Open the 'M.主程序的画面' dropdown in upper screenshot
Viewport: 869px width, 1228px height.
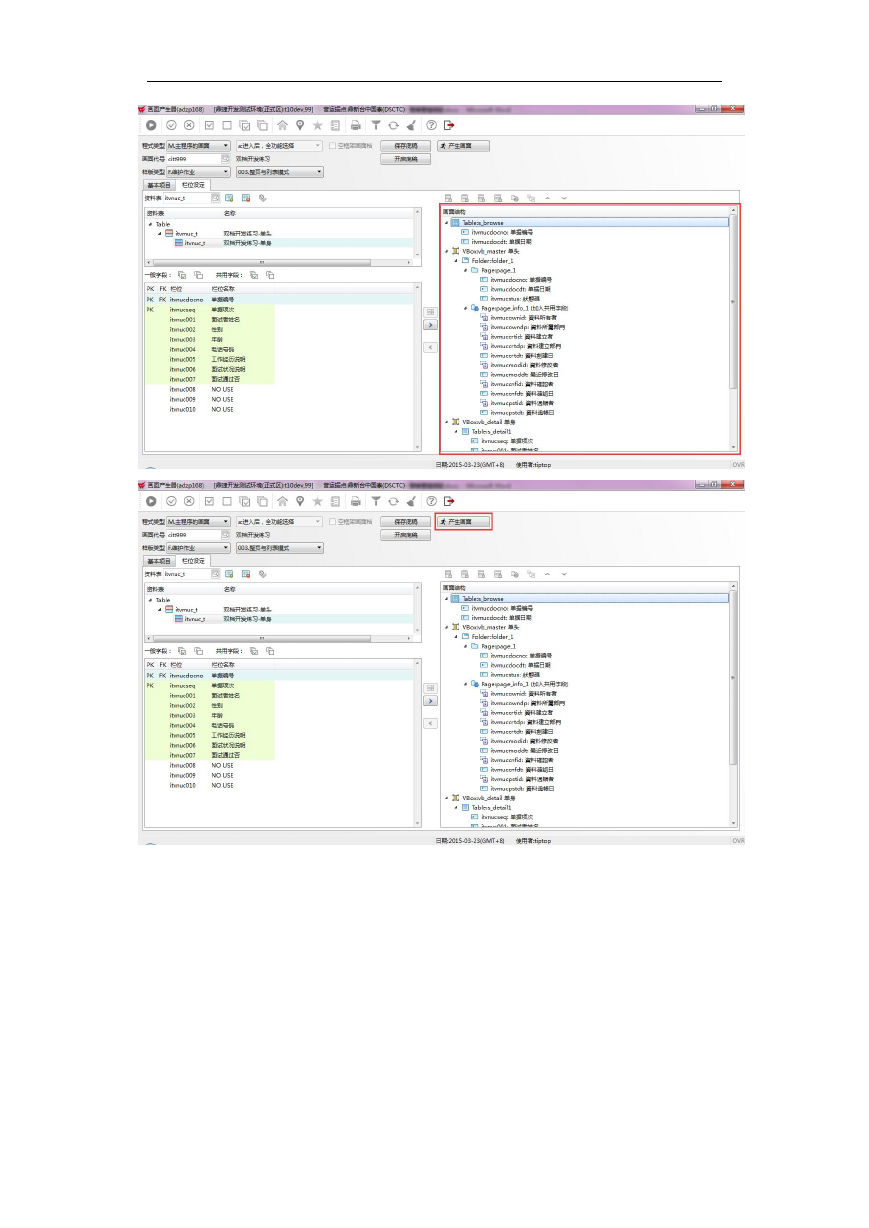(x=198, y=146)
